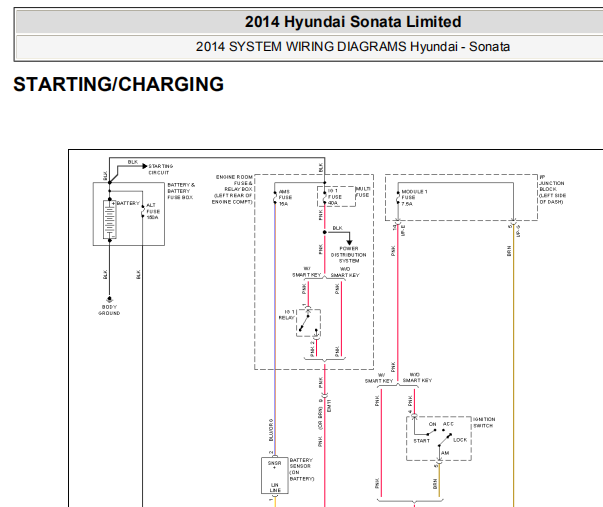Click the EM11 connector symbol

(325, 396)
